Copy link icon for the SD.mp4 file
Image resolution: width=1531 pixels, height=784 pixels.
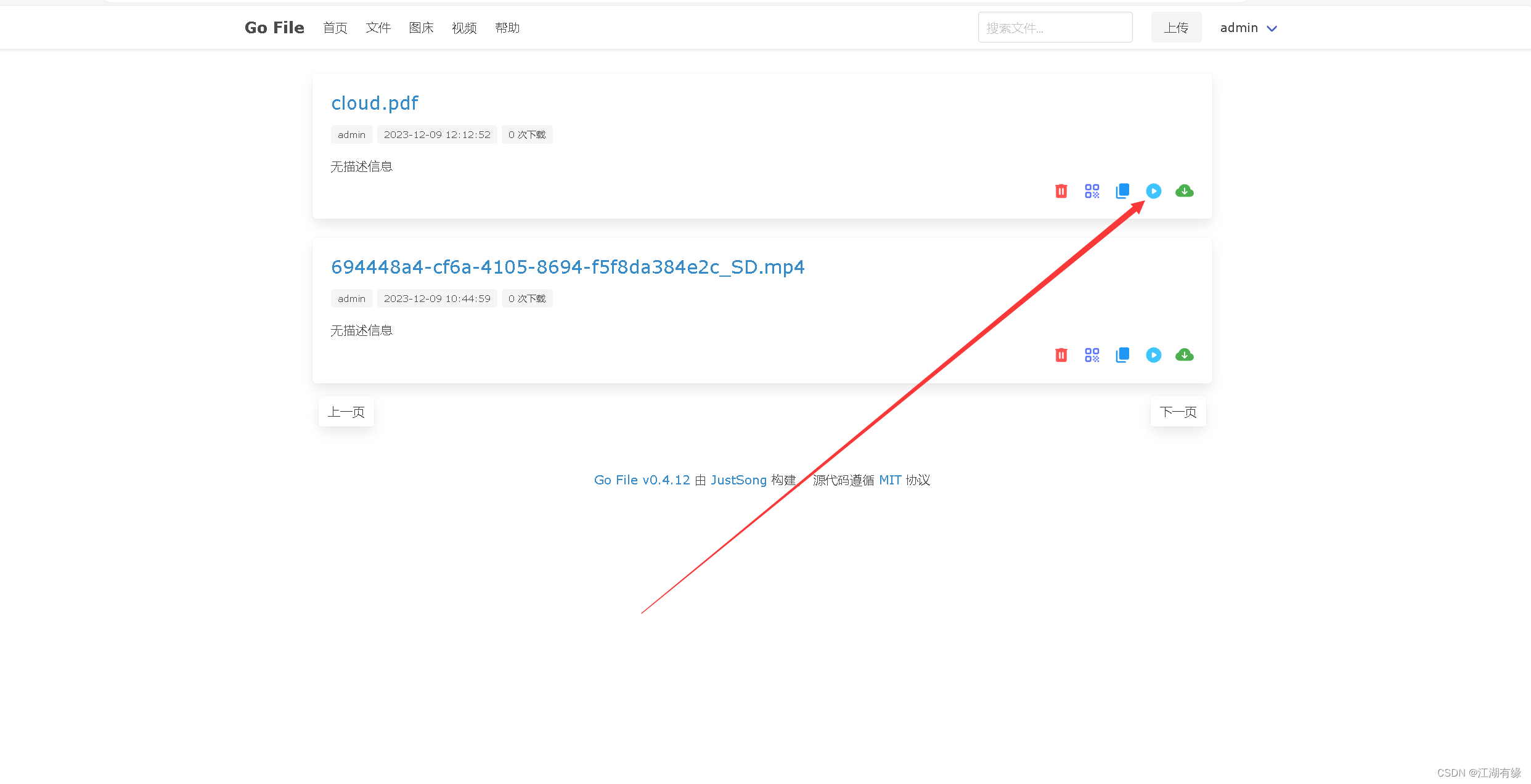click(x=1122, y=355)
